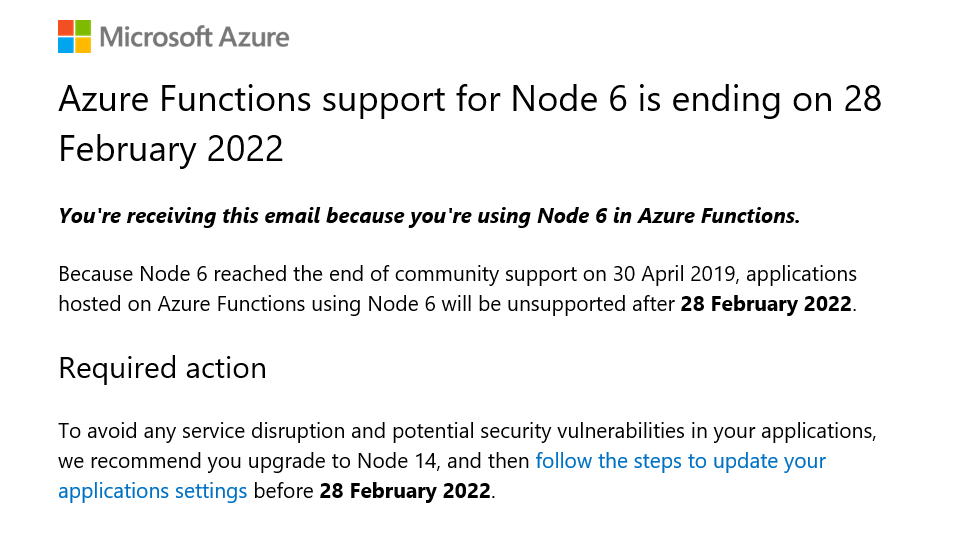958x533 pixels.
Task: Click the bold '28 February 2022' after 'unsupported after'
Action: tap(766, 304)
